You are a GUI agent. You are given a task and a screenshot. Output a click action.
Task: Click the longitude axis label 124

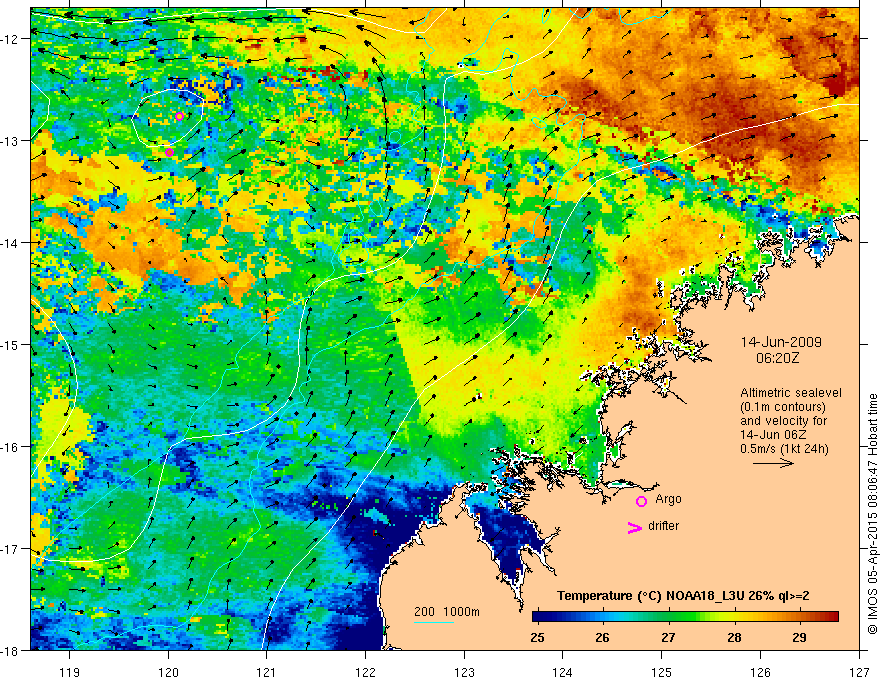[x=563, y=672]
